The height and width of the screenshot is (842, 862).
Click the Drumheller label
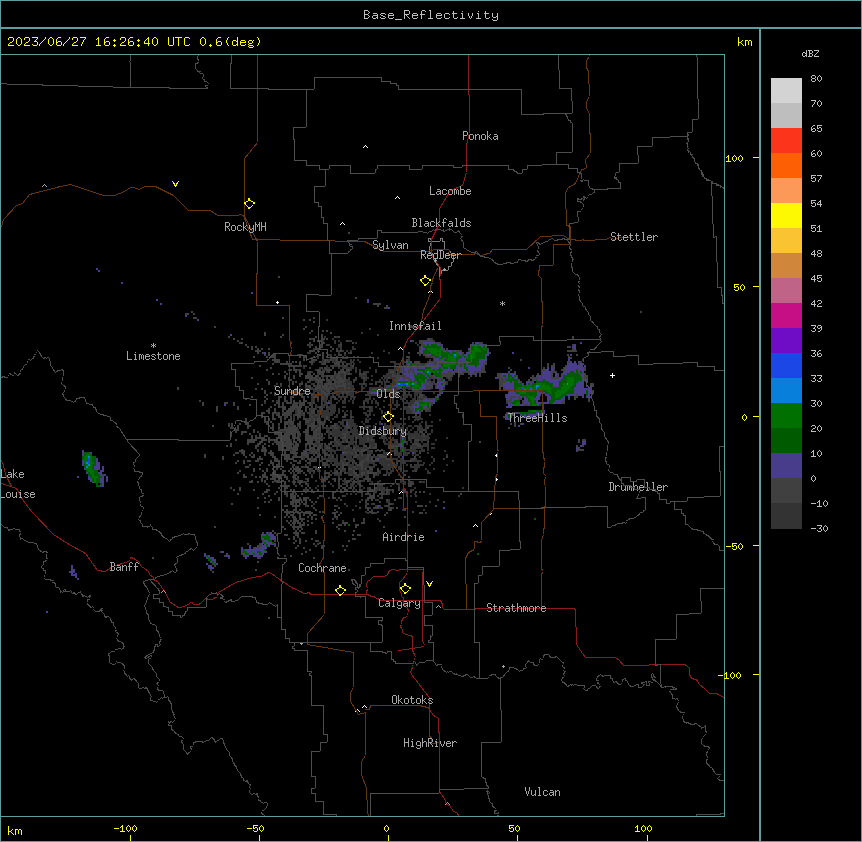pyautogui.click(x=638, y=487)
